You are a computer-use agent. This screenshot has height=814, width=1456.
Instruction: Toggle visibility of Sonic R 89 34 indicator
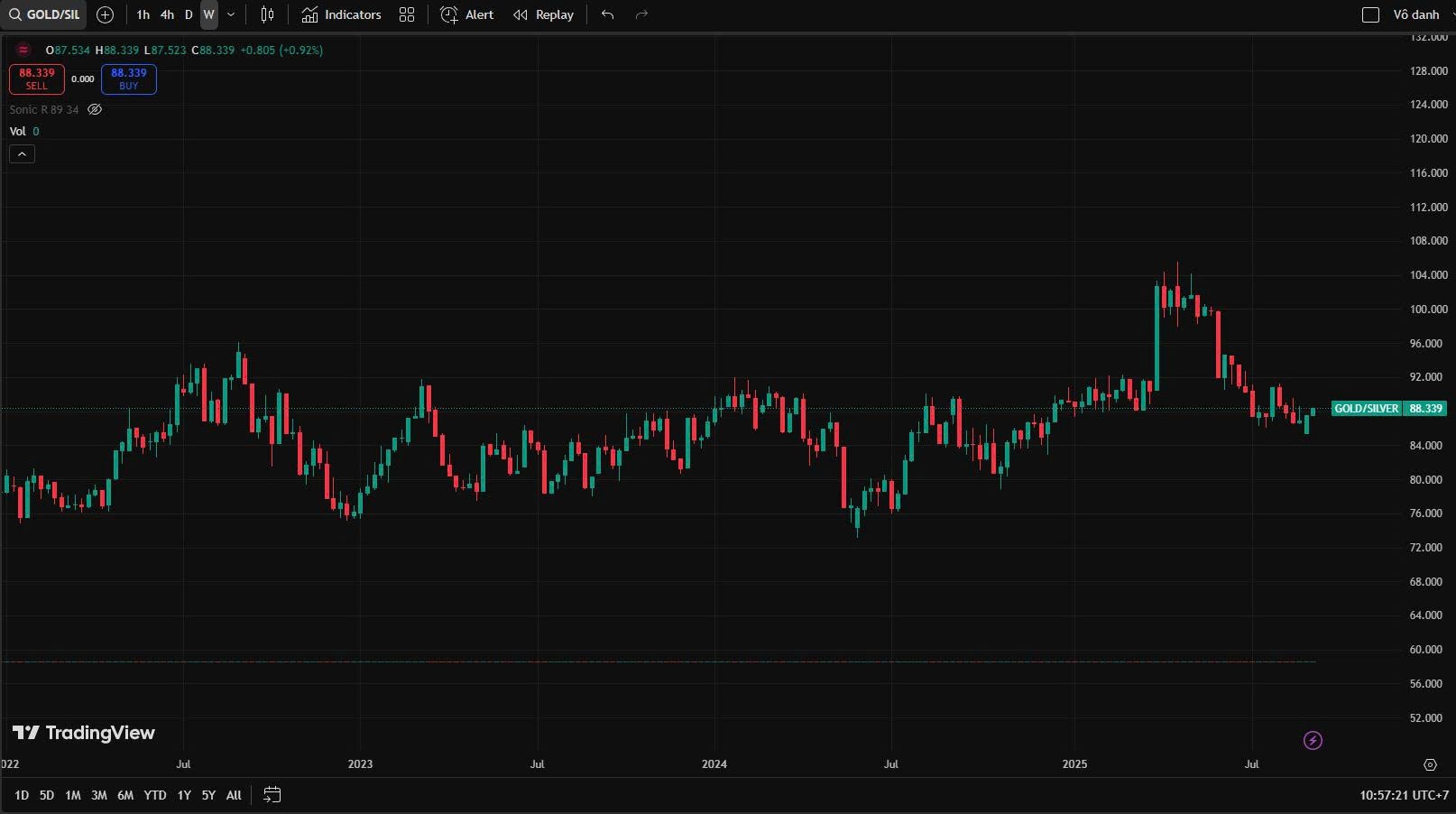tap(95, 109)
